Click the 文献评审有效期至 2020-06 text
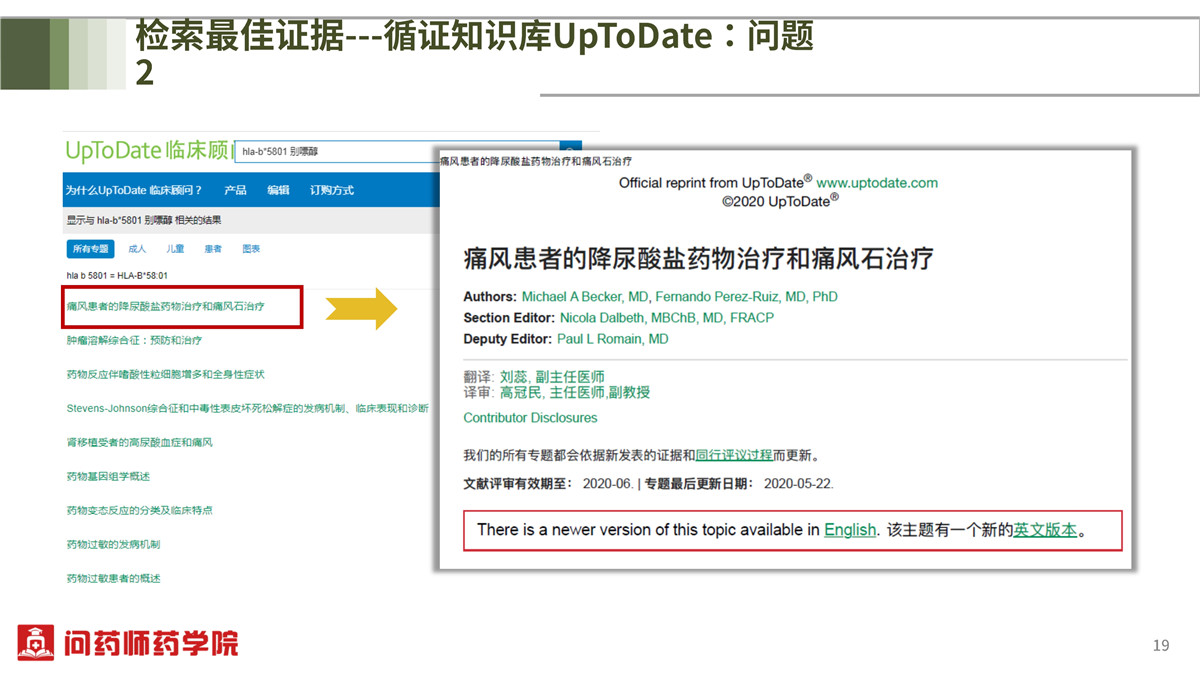 click(547, 484)
